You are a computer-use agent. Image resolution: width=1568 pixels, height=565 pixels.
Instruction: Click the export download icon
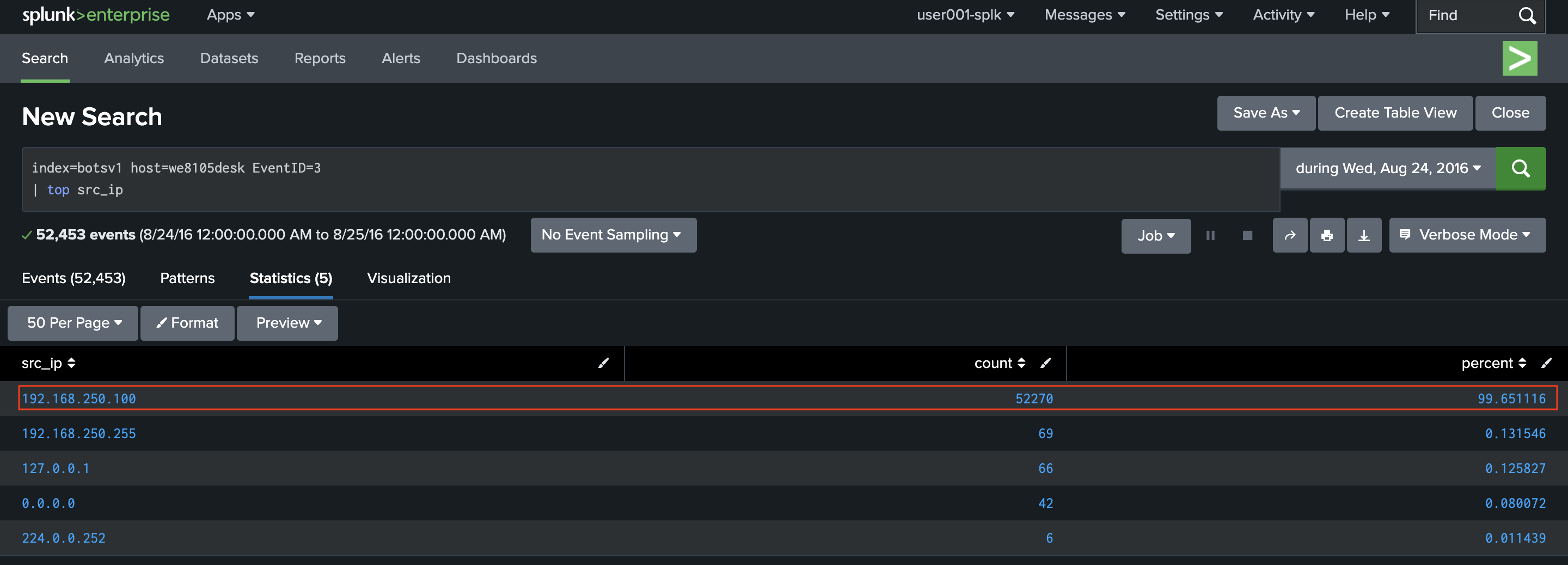coord(1364,235)
